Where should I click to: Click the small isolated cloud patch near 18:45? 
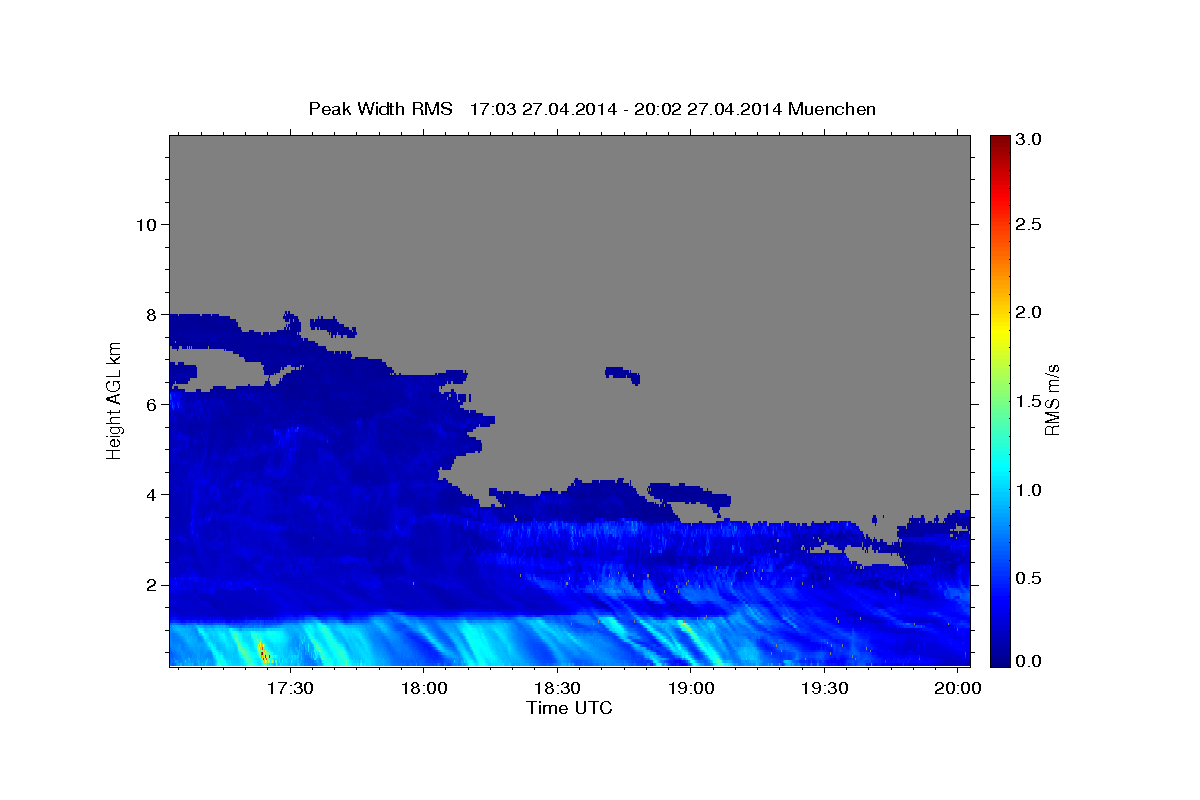[x=622, y=375]
